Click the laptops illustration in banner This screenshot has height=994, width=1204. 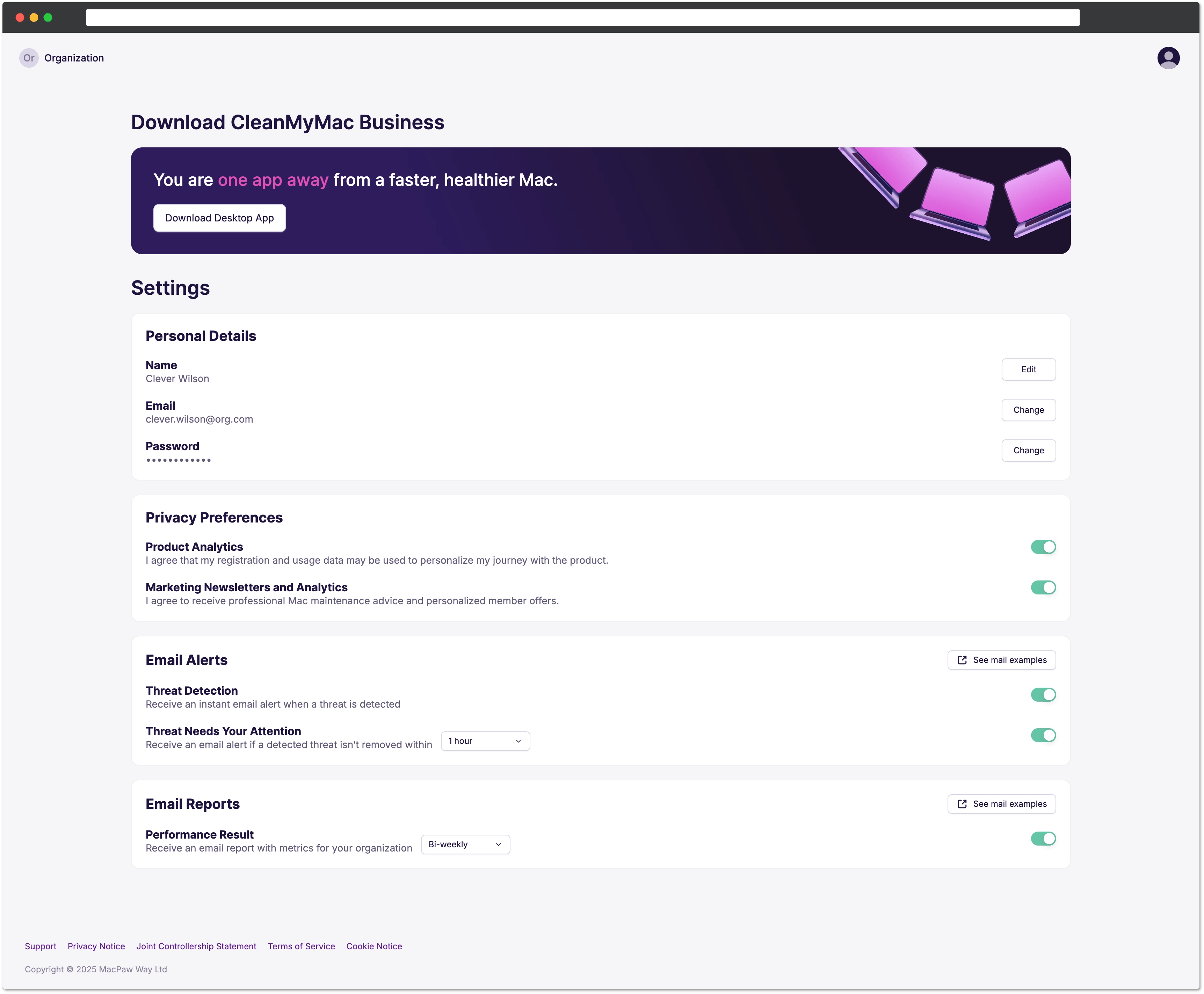954,193
